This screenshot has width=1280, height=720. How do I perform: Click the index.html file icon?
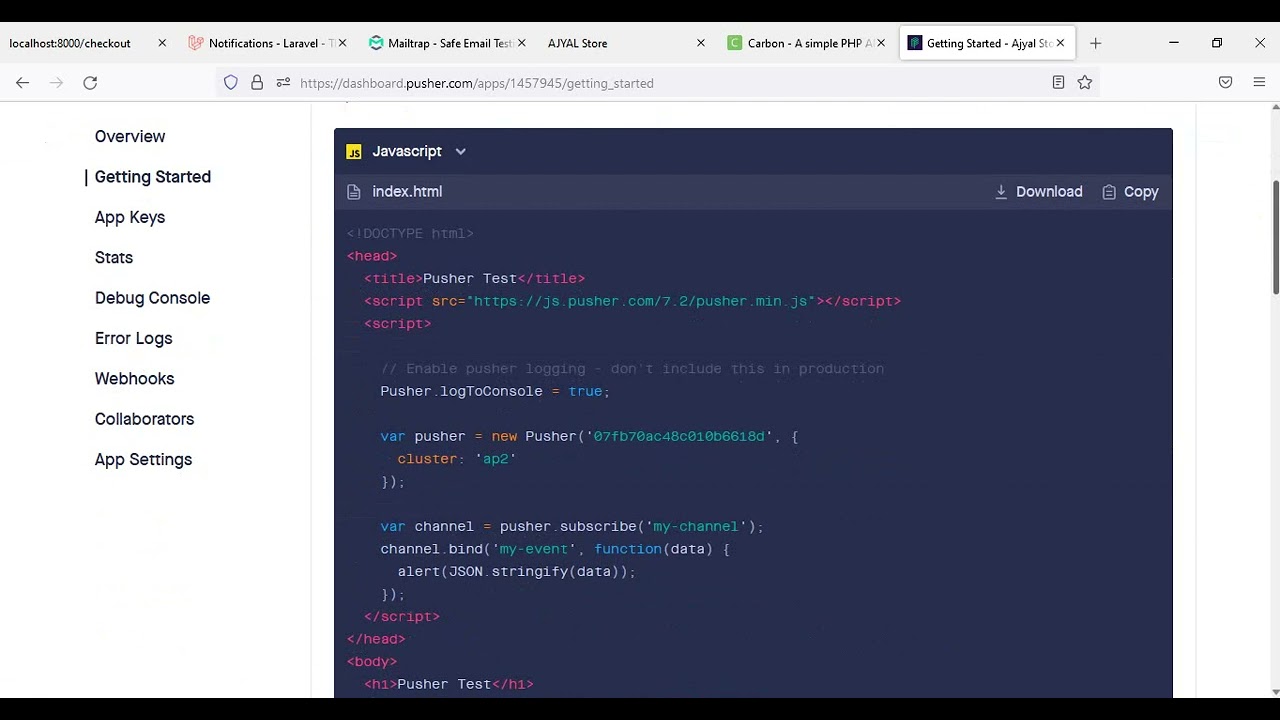pyautogui.click(x=353, y=192)
